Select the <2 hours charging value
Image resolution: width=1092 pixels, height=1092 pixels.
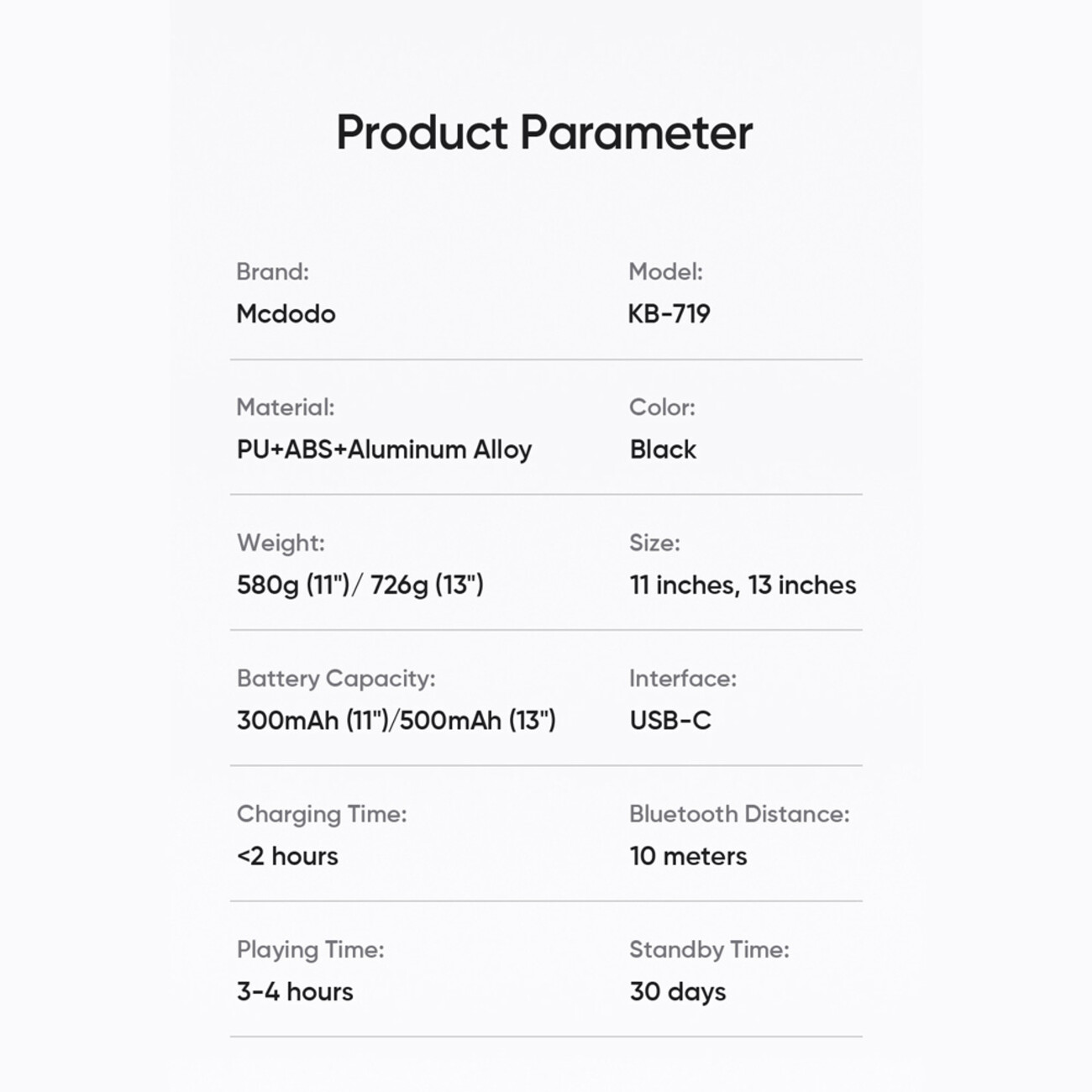tap(287, 856)
